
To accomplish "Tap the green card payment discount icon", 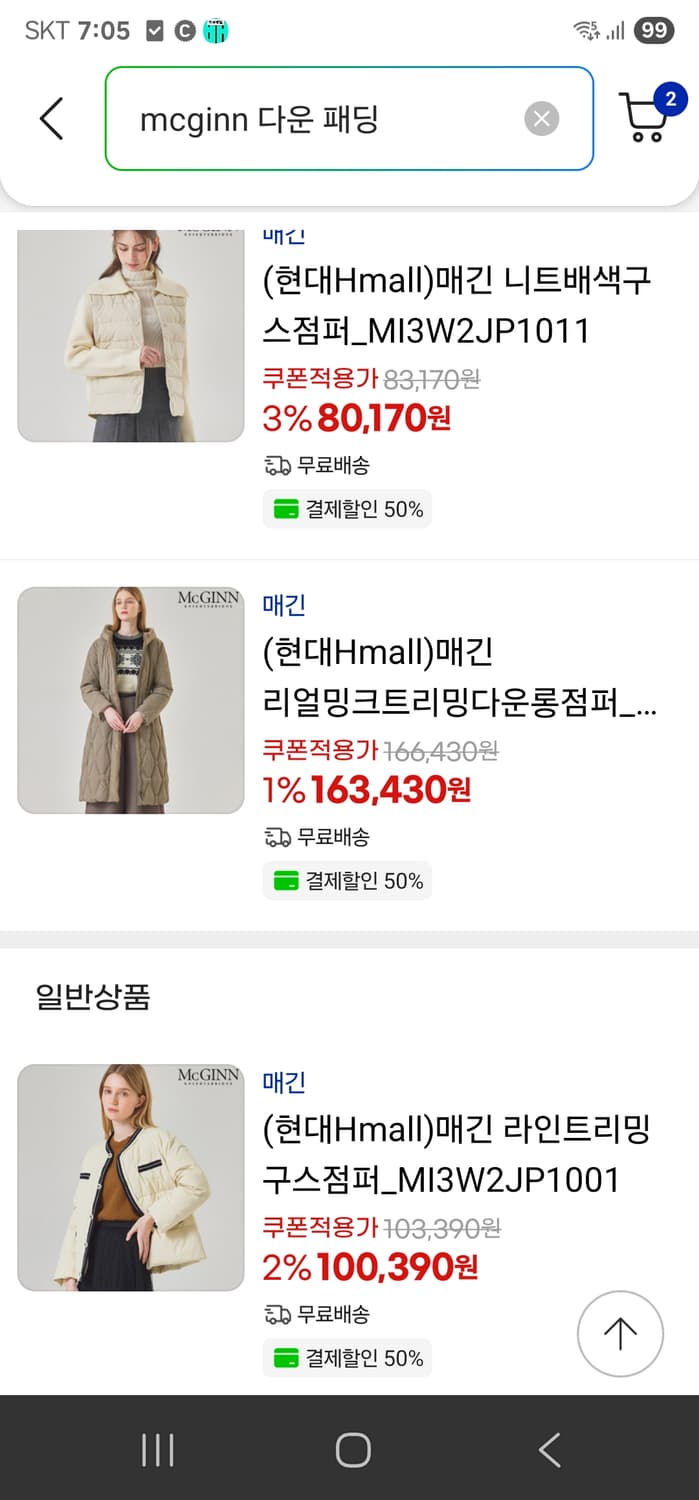I will (288, 508).
